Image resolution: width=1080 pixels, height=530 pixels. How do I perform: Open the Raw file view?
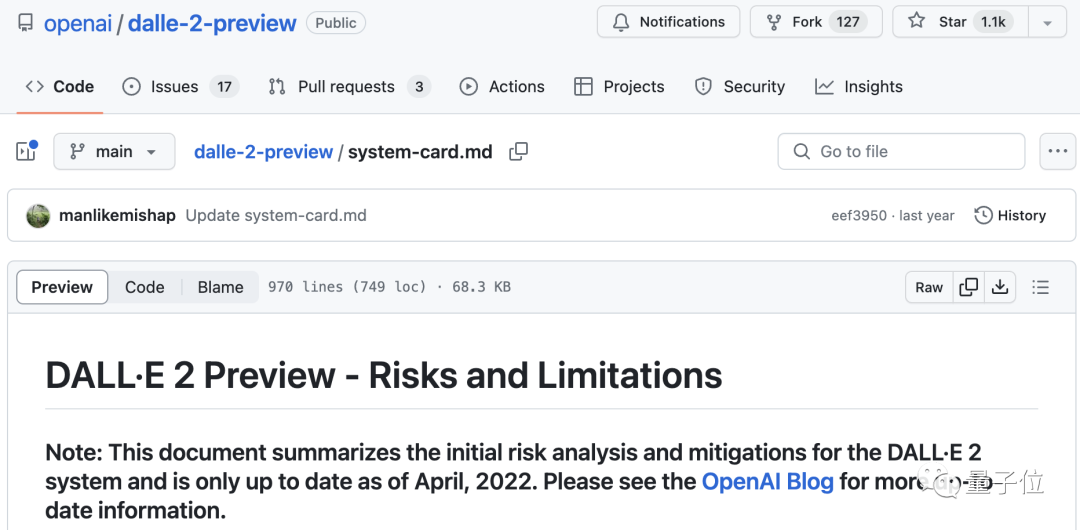click(x=929, y=287)
